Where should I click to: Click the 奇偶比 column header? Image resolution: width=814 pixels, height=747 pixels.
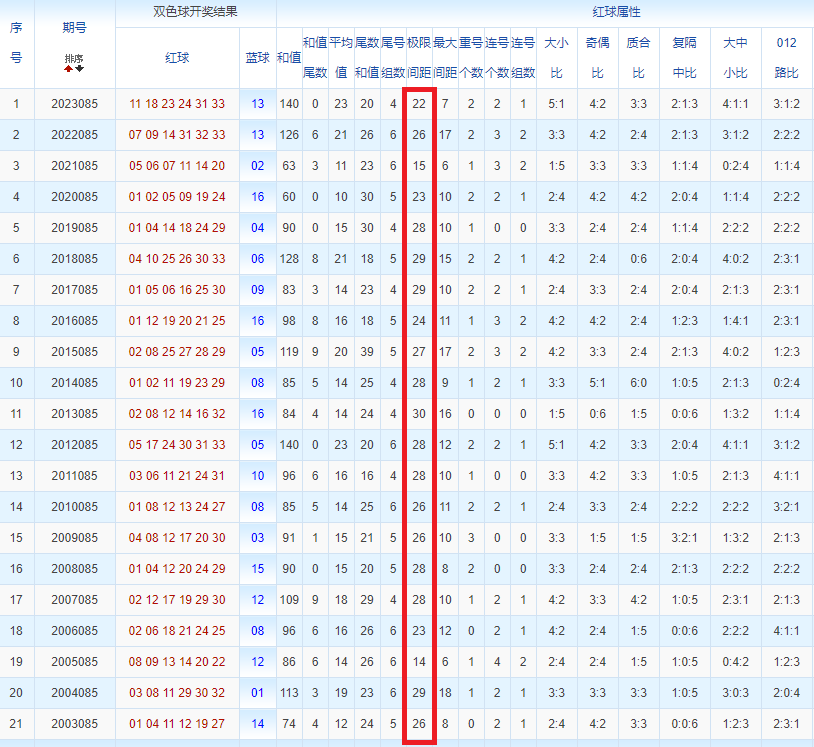(x=598, y=58)
